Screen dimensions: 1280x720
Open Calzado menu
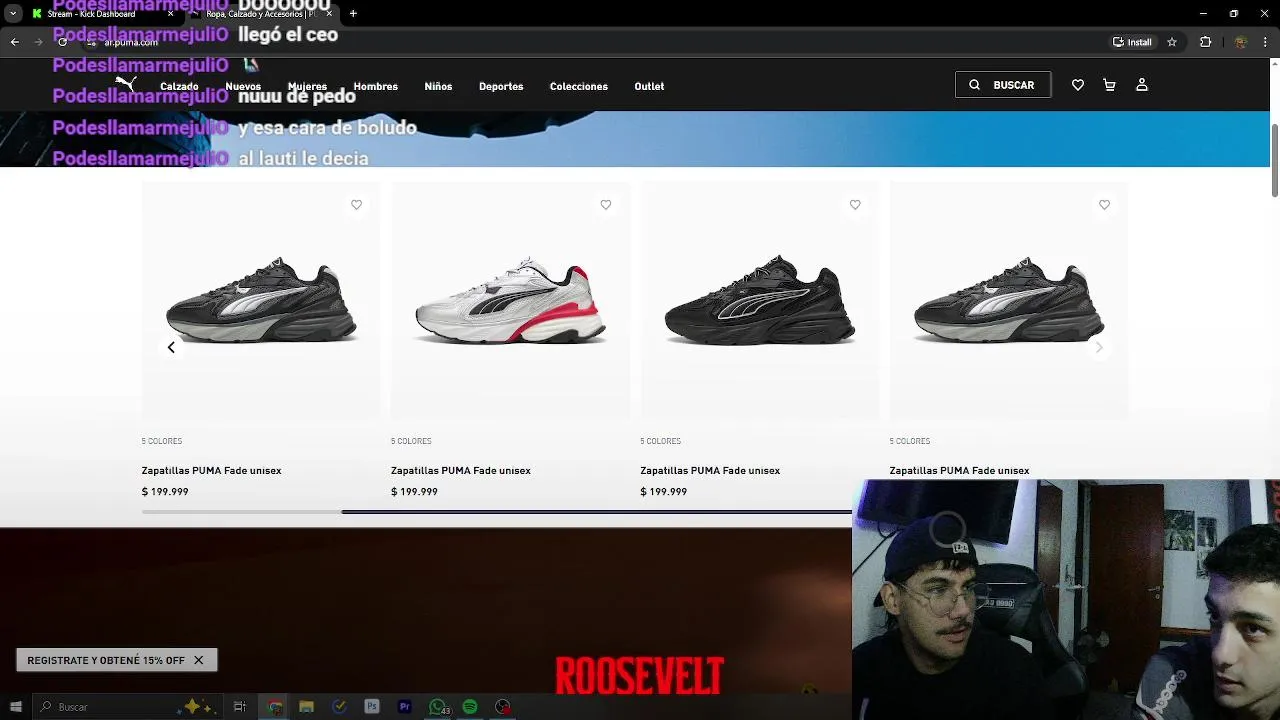pos(179,86)
